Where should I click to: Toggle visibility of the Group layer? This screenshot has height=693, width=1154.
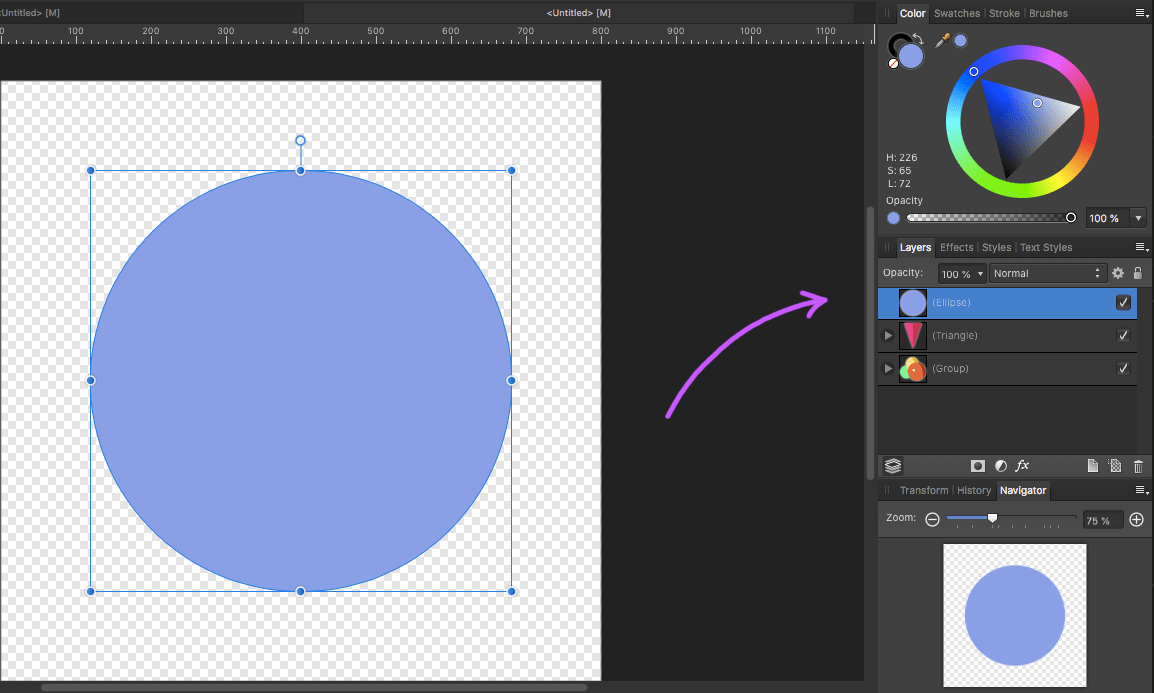click(1123, 369)
